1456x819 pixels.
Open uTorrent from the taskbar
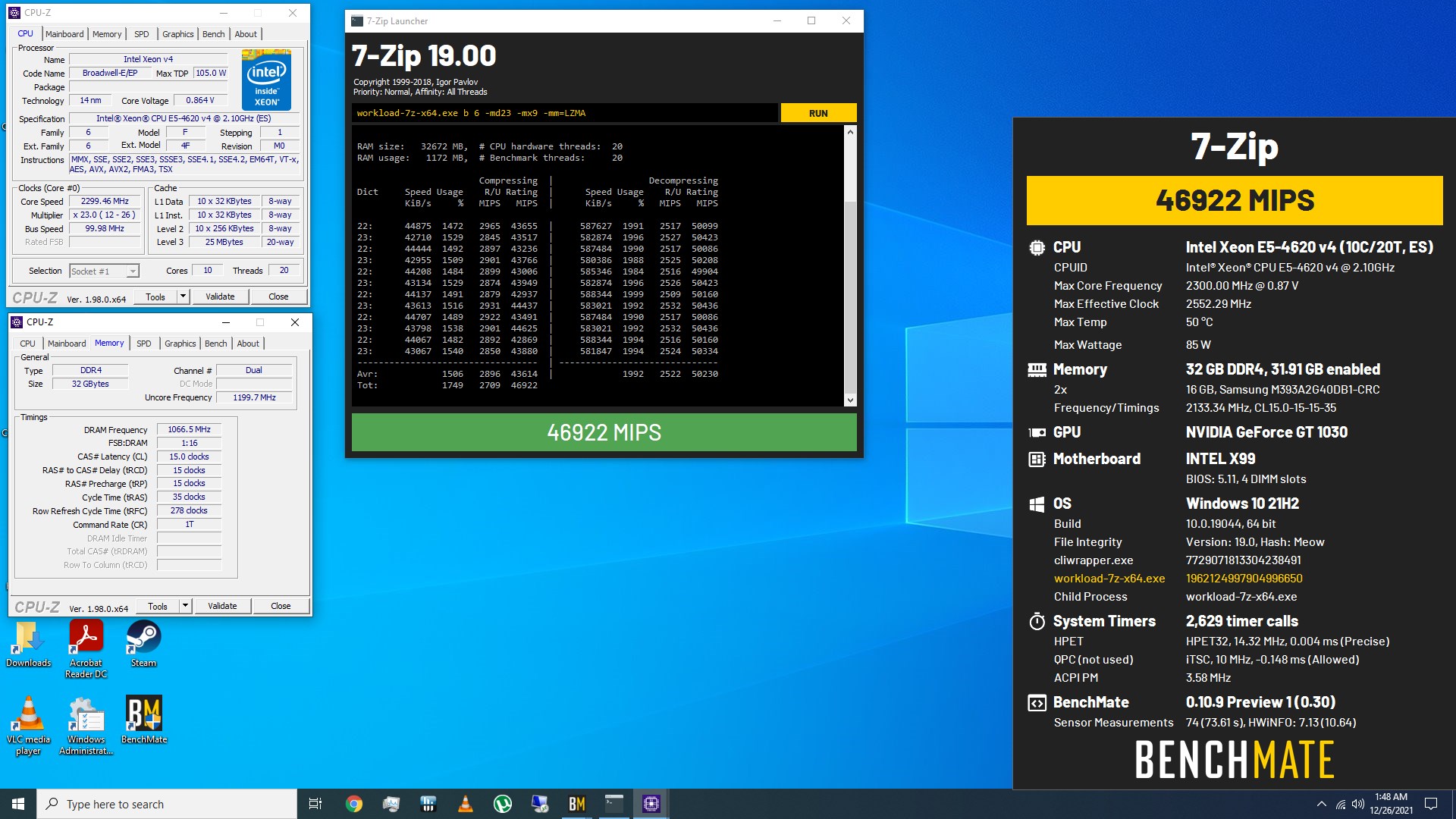(x=503, y=804)
